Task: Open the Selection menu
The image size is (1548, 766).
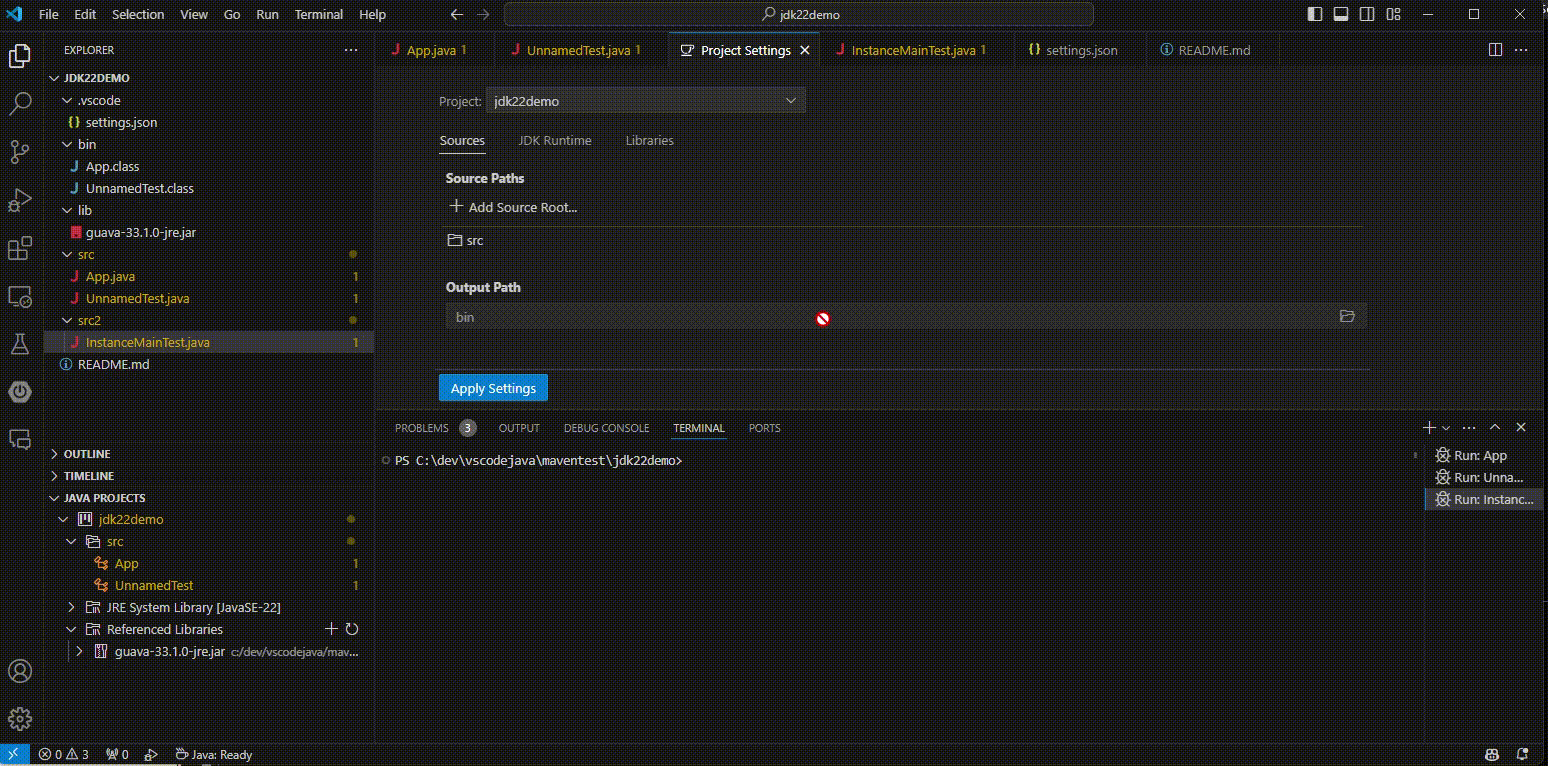Action: click(x=138, y=15)
